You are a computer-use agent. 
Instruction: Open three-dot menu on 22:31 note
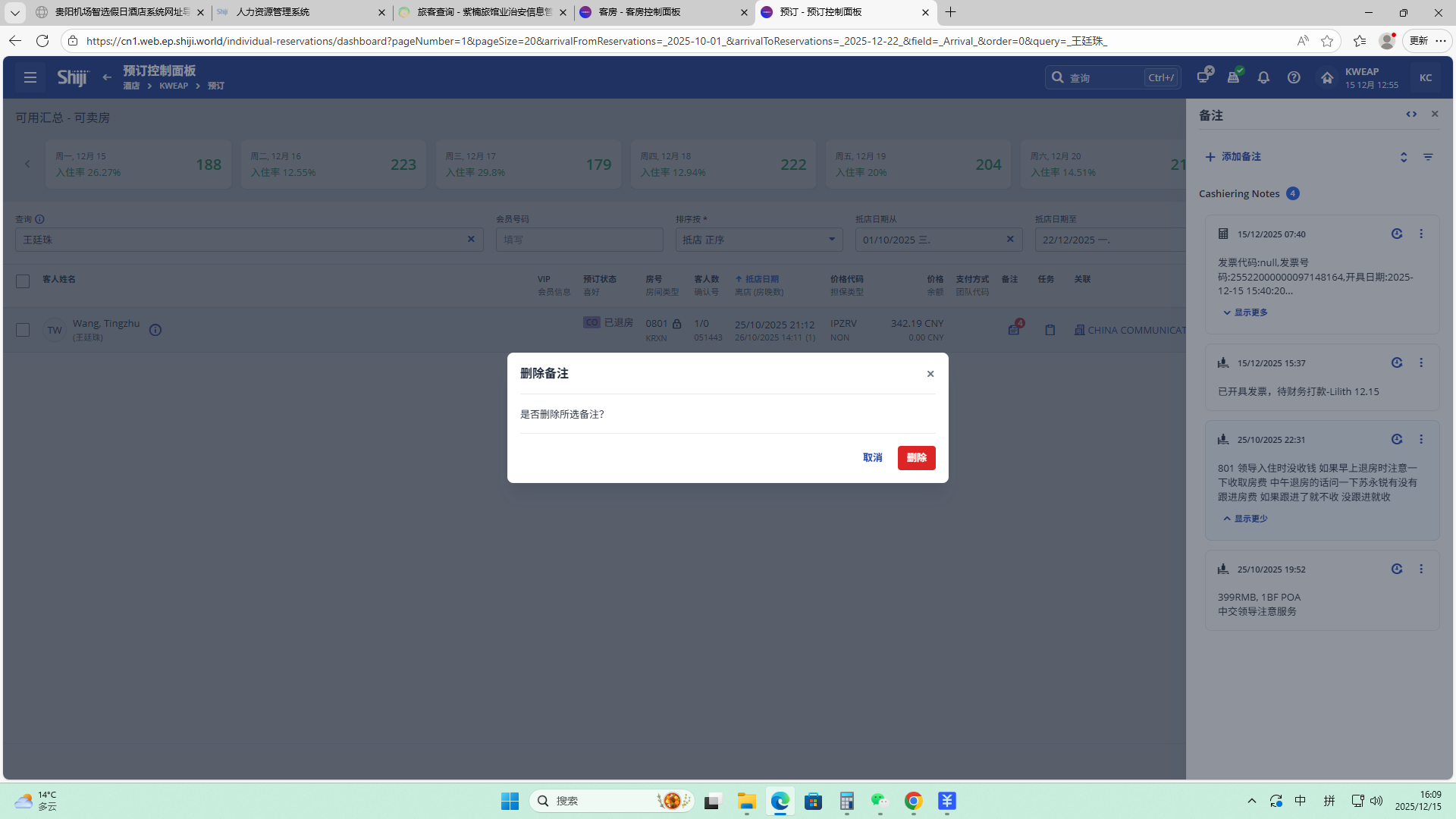(x=1421, y=440)
